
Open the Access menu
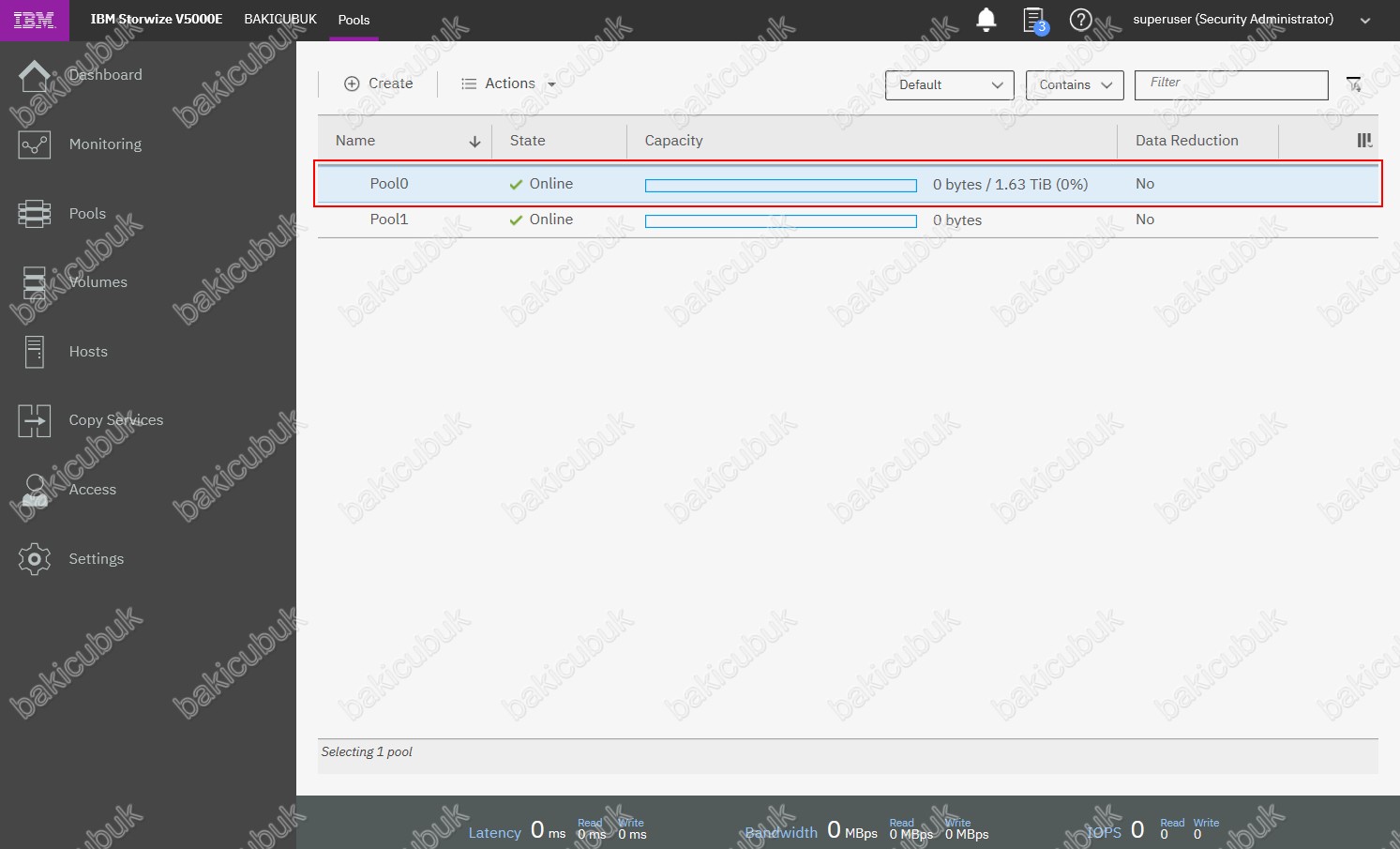tap(92, 490)
